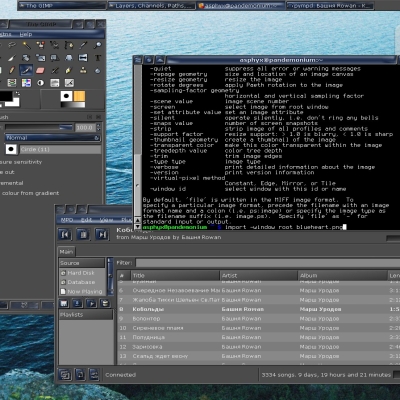Activate the Paths tool in GIMP toolbox
Screen dimensions: 400x400
point(69,45)
